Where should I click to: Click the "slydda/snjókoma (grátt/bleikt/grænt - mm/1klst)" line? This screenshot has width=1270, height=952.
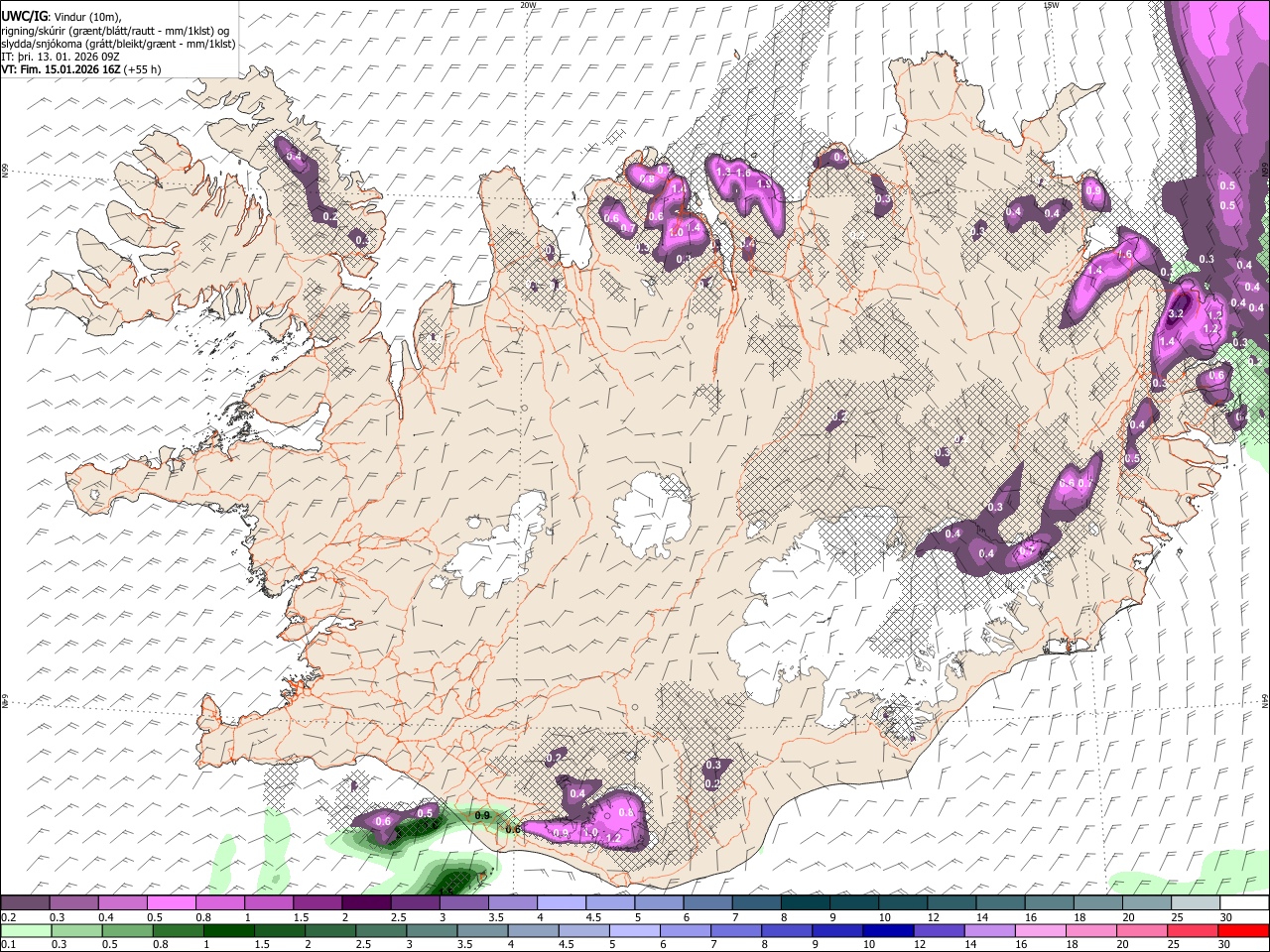coord(118,44)
